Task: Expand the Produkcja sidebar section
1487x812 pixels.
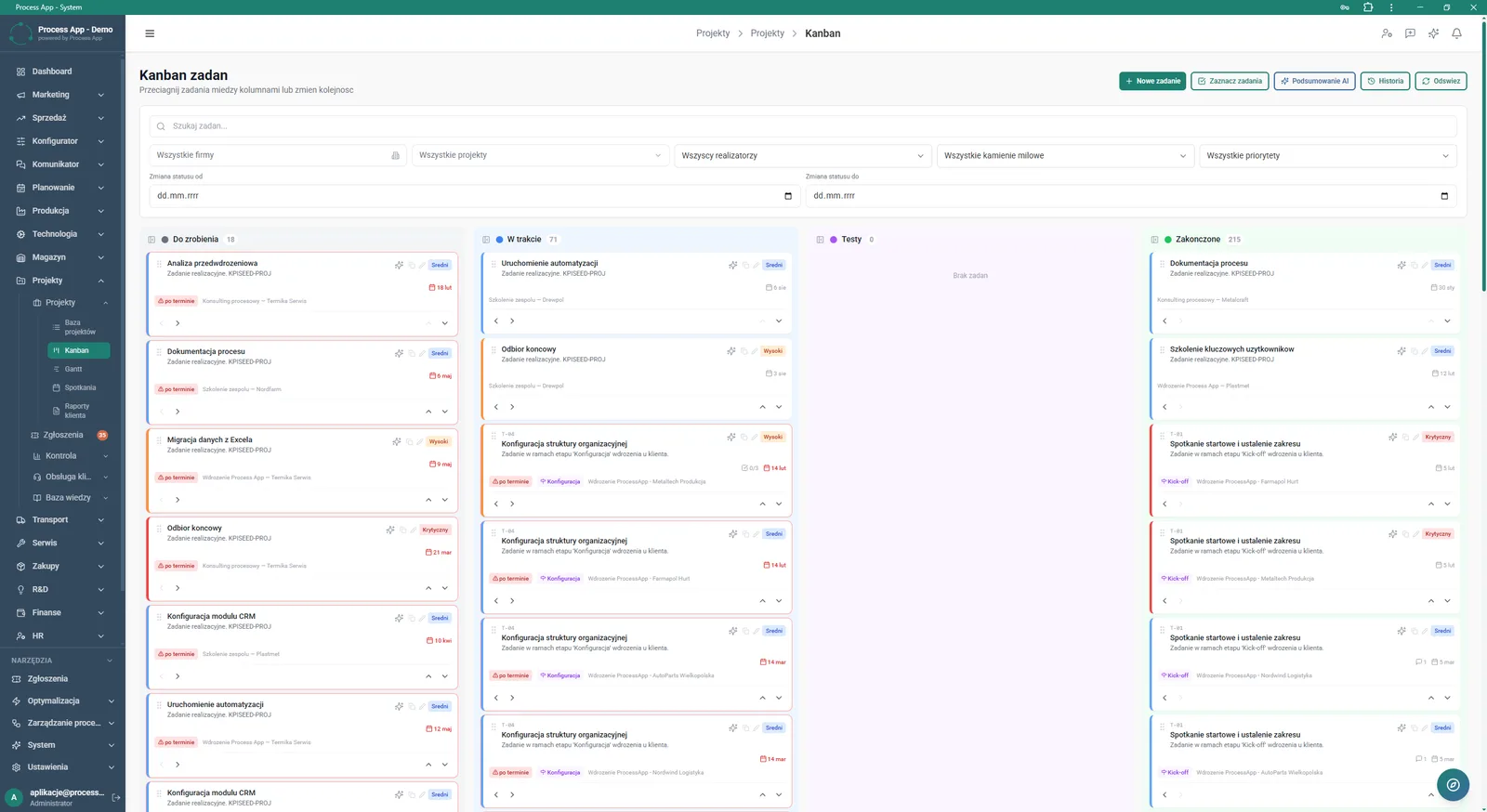Action: 61,211
